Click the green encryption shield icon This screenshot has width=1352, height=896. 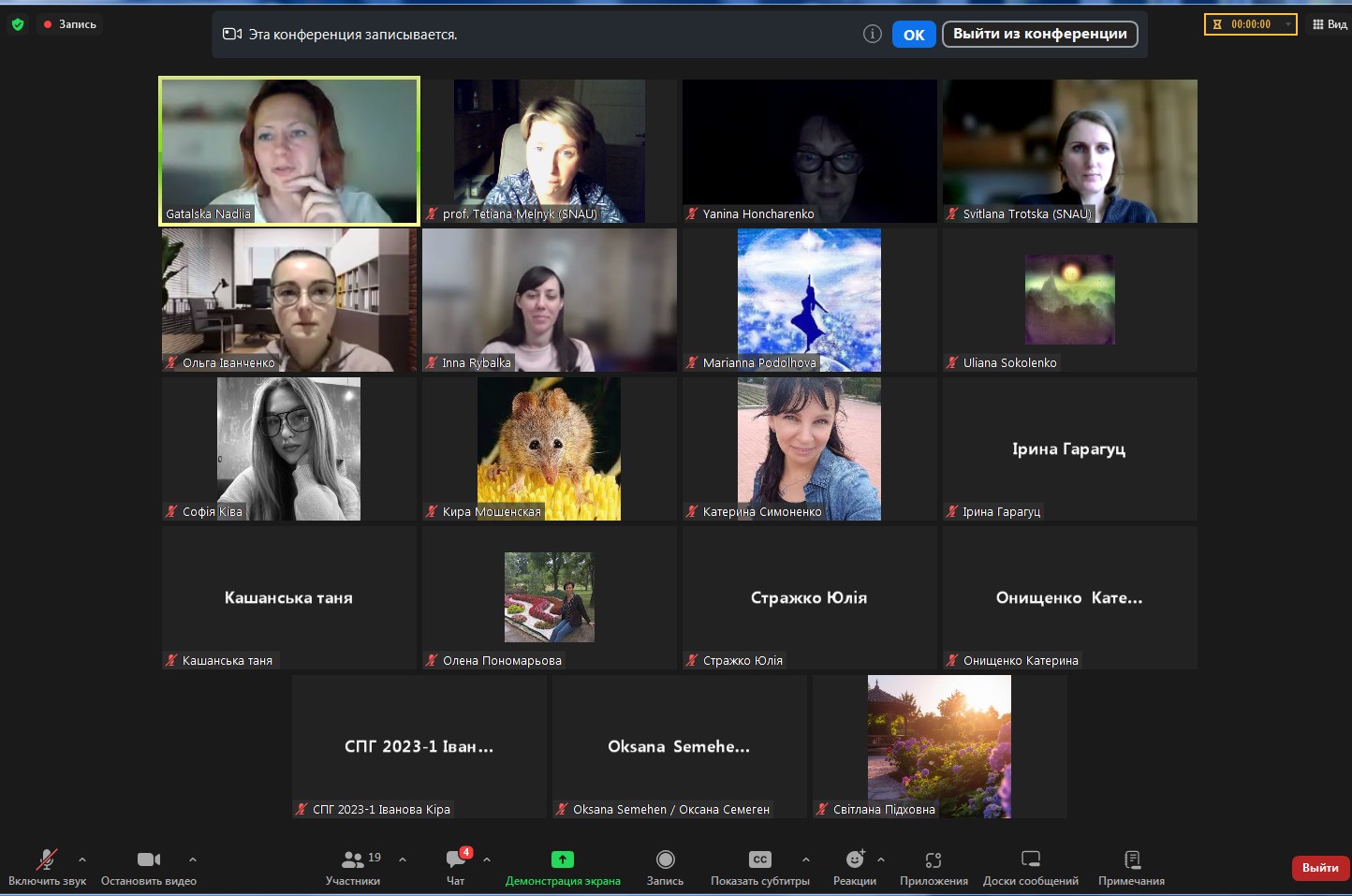click(18, 24)
